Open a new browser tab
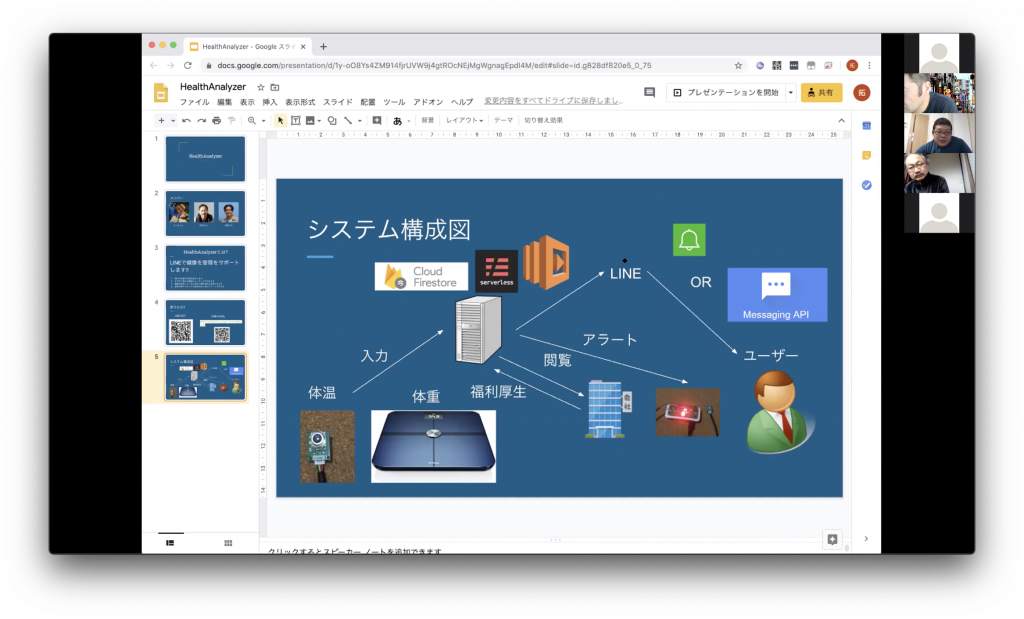 click(323, 47)
